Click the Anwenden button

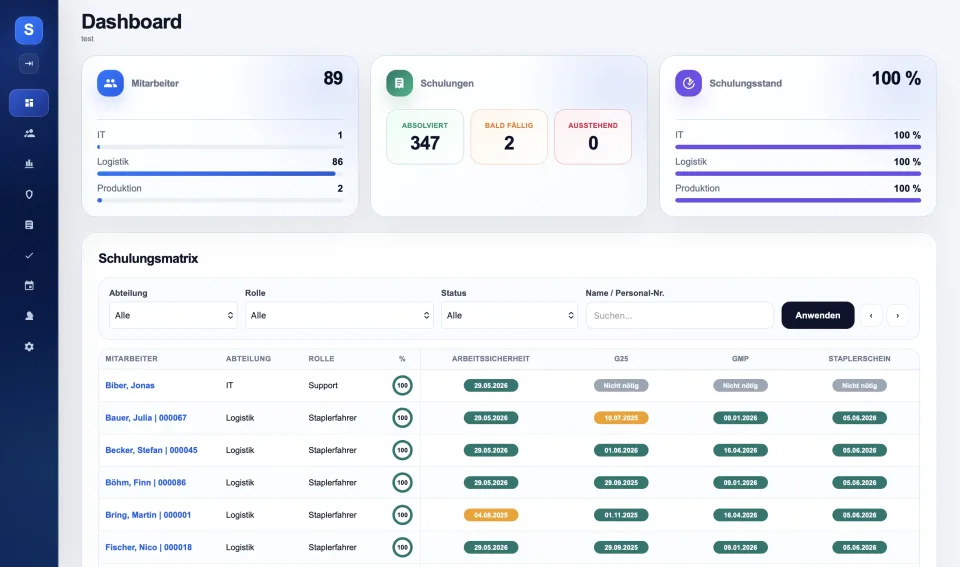click(817, 315)
